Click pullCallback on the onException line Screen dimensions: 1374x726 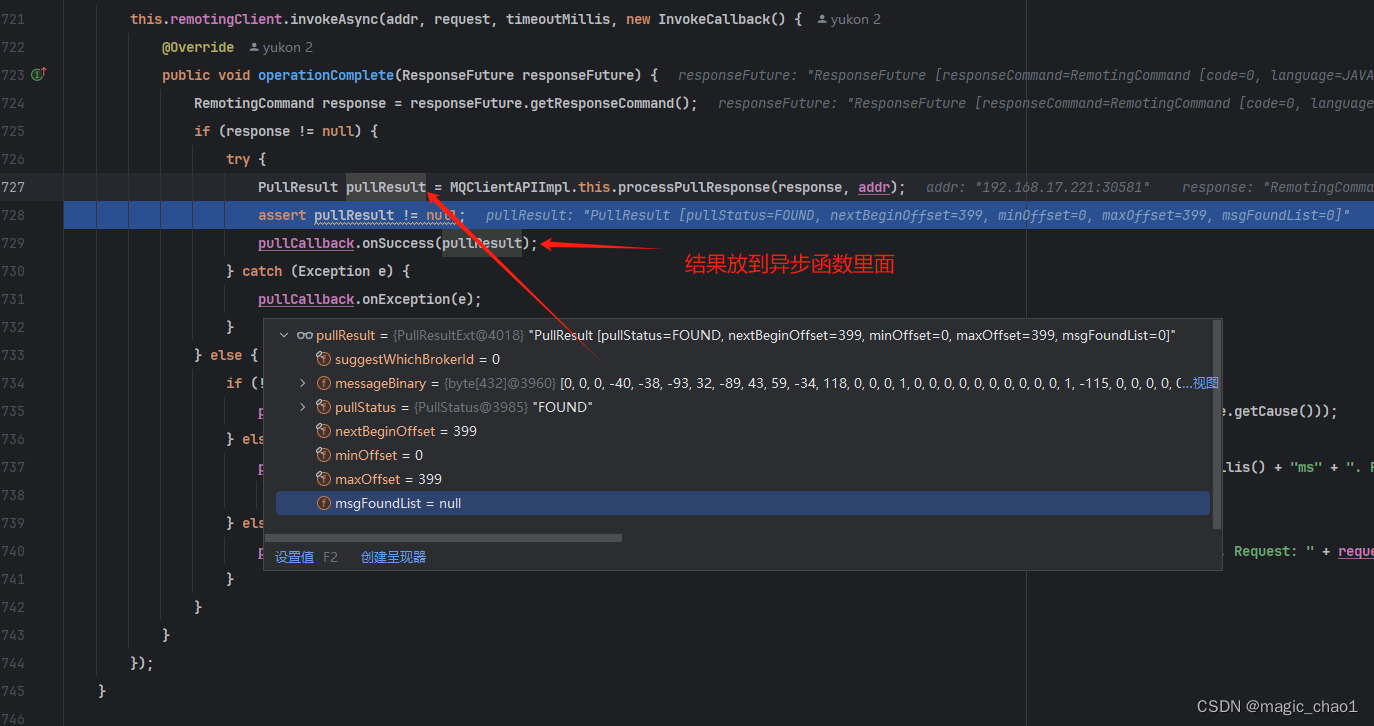point(306,299)
